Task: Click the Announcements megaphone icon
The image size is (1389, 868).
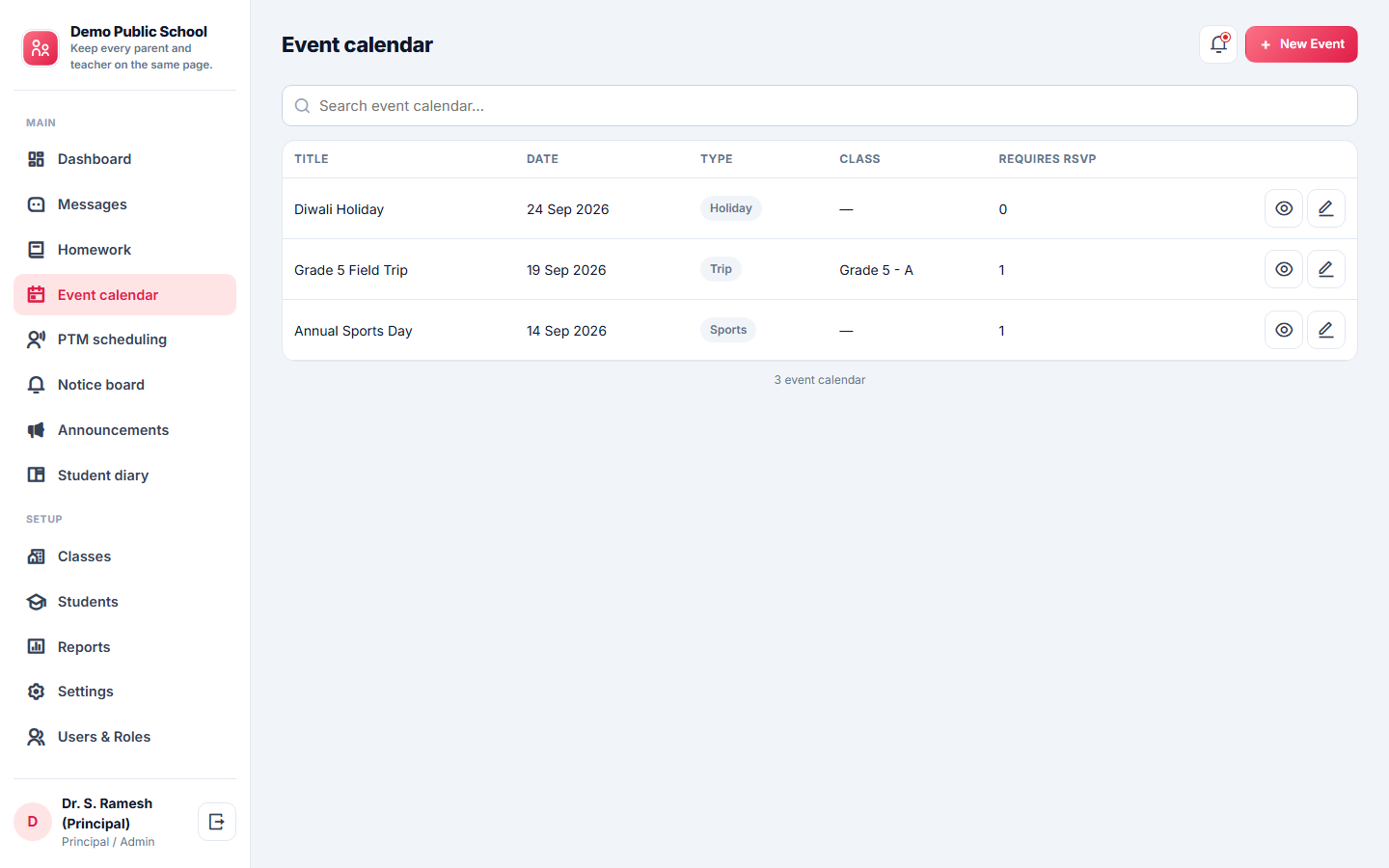Action: [x=37, y=430]
